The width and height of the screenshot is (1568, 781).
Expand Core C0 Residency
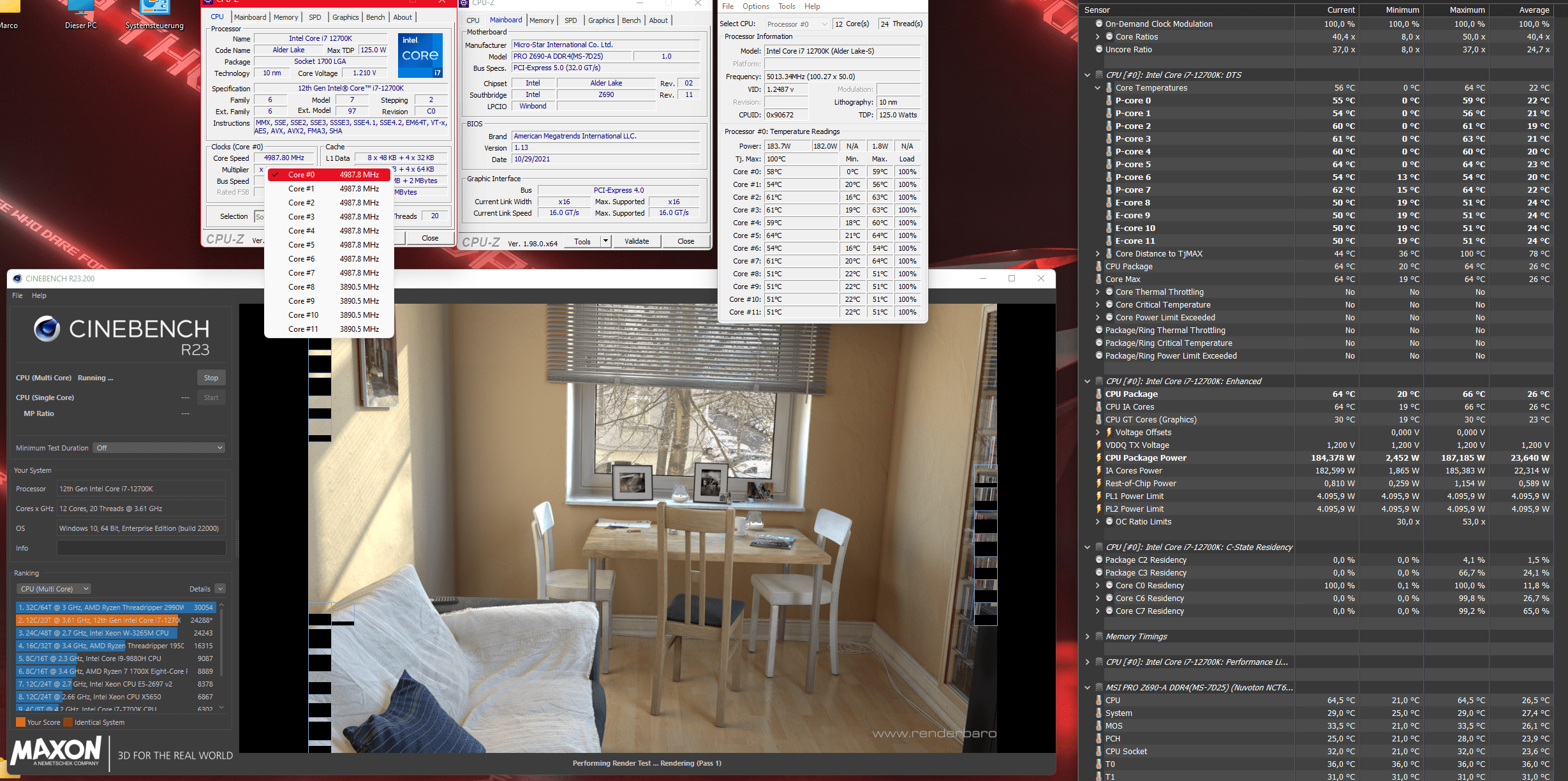pos(1098,585)
